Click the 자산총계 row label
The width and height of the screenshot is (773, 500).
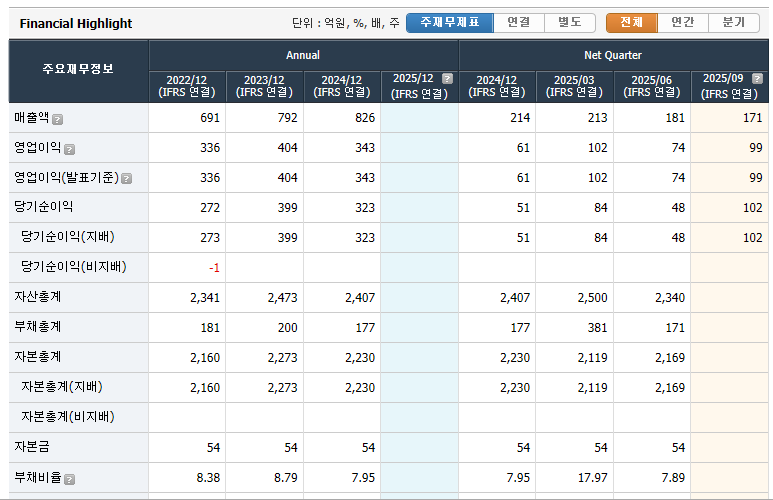point(37,298)
